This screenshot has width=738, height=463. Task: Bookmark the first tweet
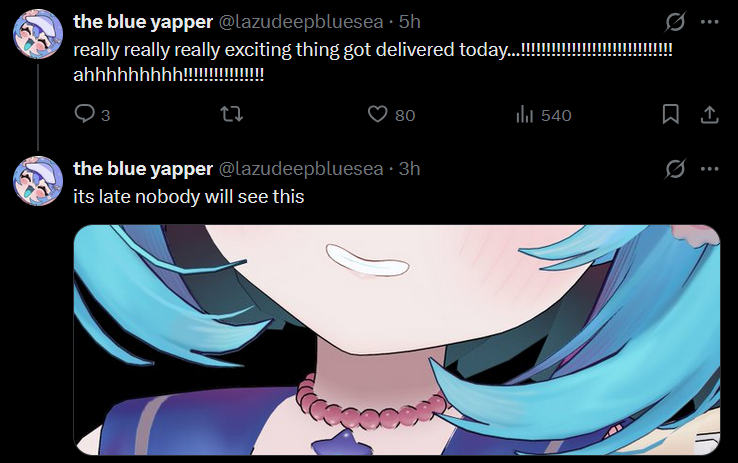671,114
